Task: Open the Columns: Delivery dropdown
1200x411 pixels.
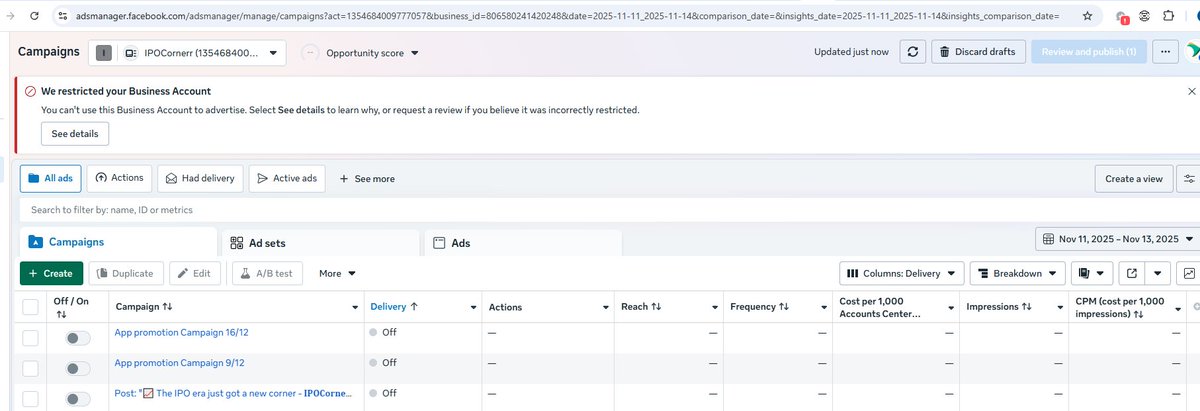Action: 901,273
